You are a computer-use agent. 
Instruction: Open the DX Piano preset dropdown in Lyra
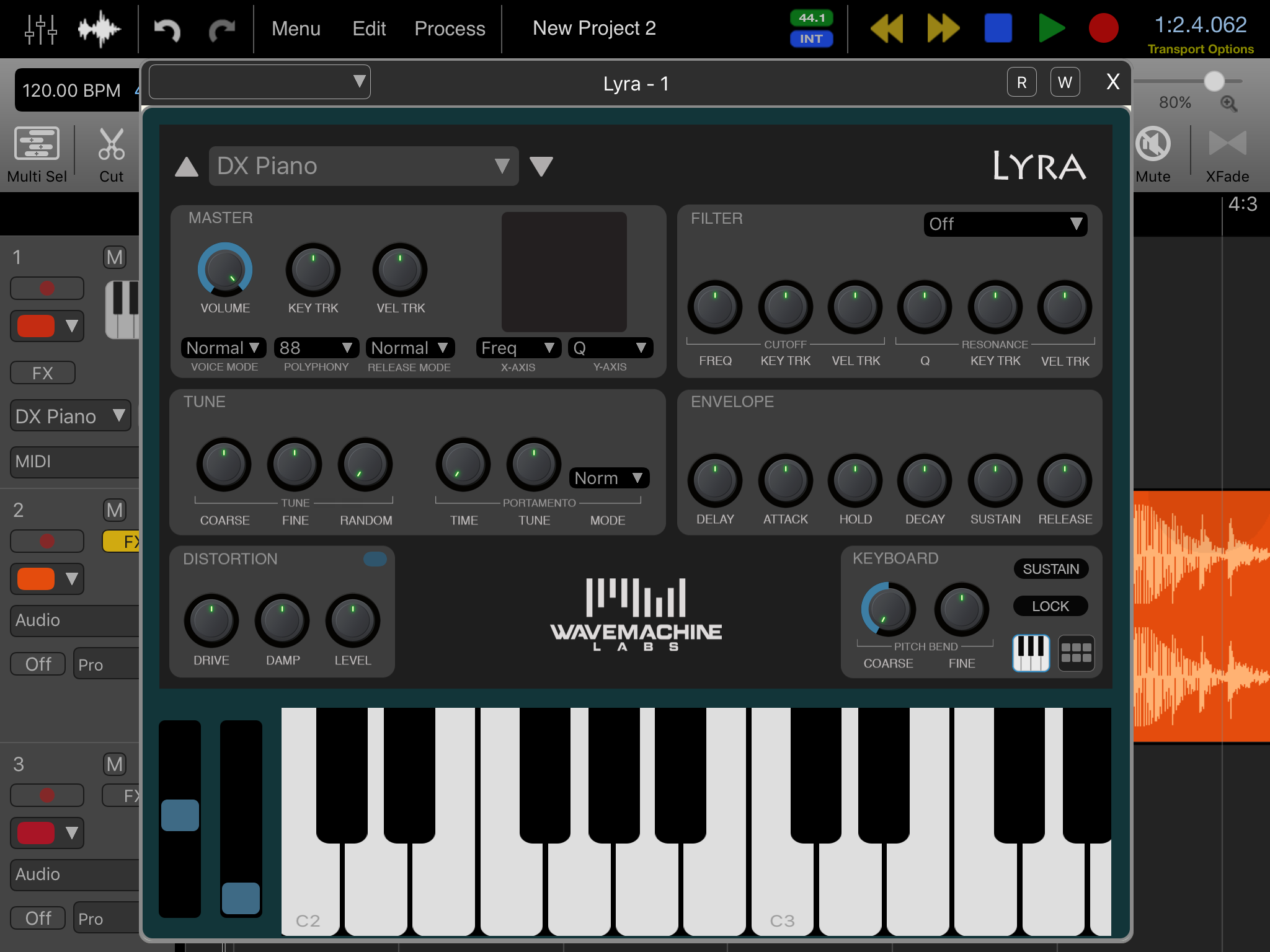point(363,166)
